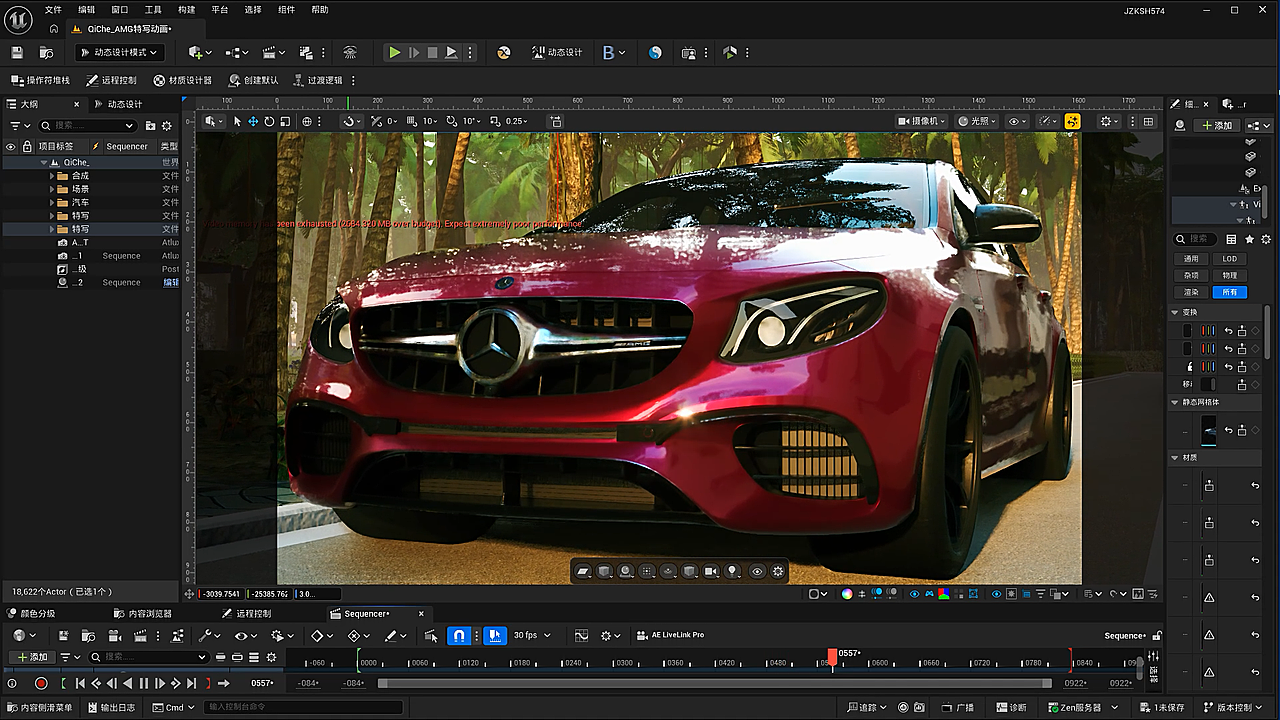Open the curve editor icon in Sequencer
This screenshot has width=1280, height=720.
pyautogui.click(x=581, y=635)
